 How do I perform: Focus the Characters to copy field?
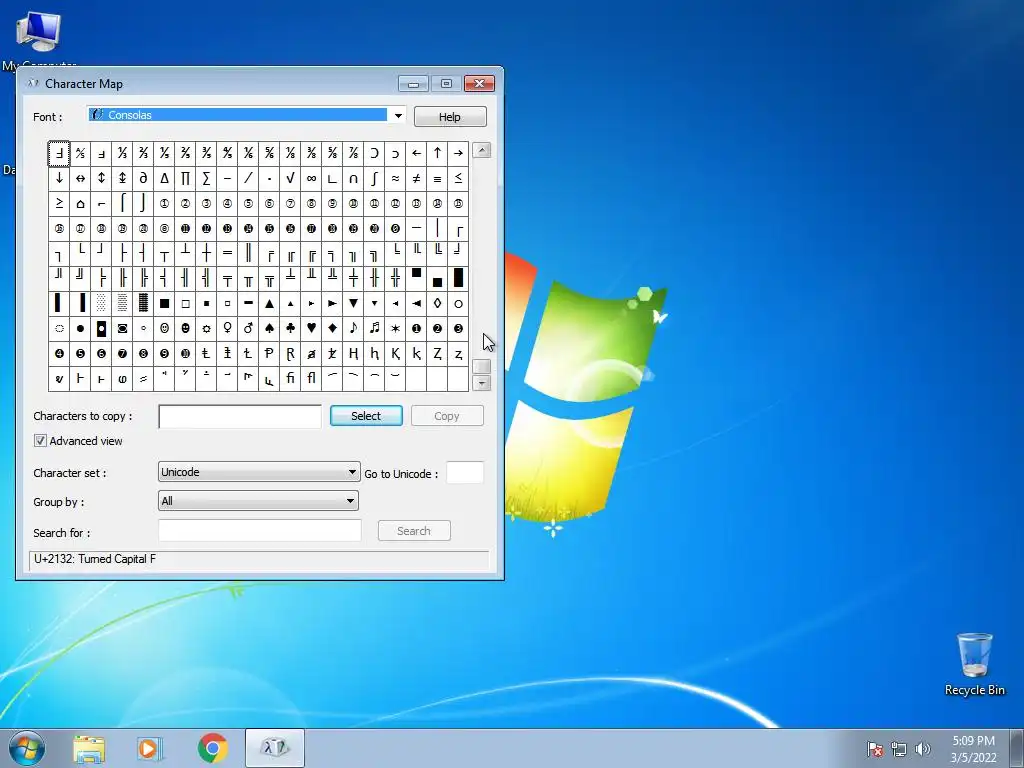point(240,417)
